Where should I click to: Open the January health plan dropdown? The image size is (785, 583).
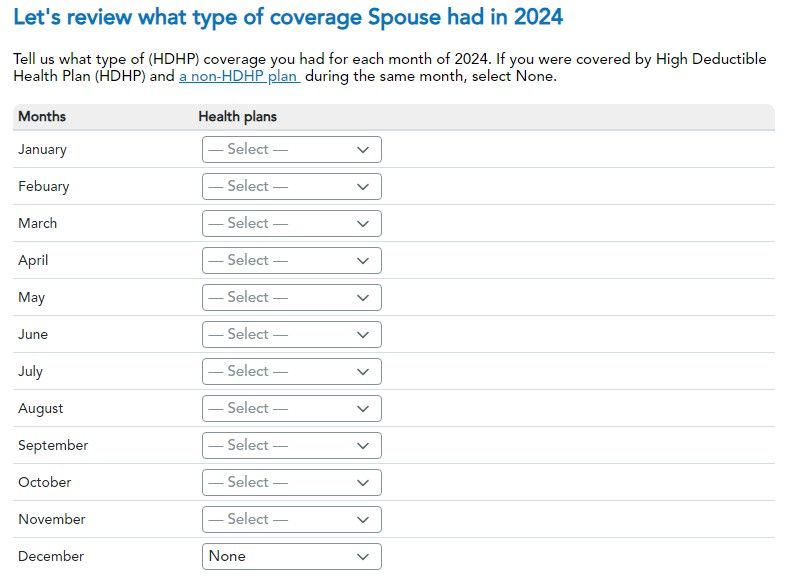coord(291,149)
